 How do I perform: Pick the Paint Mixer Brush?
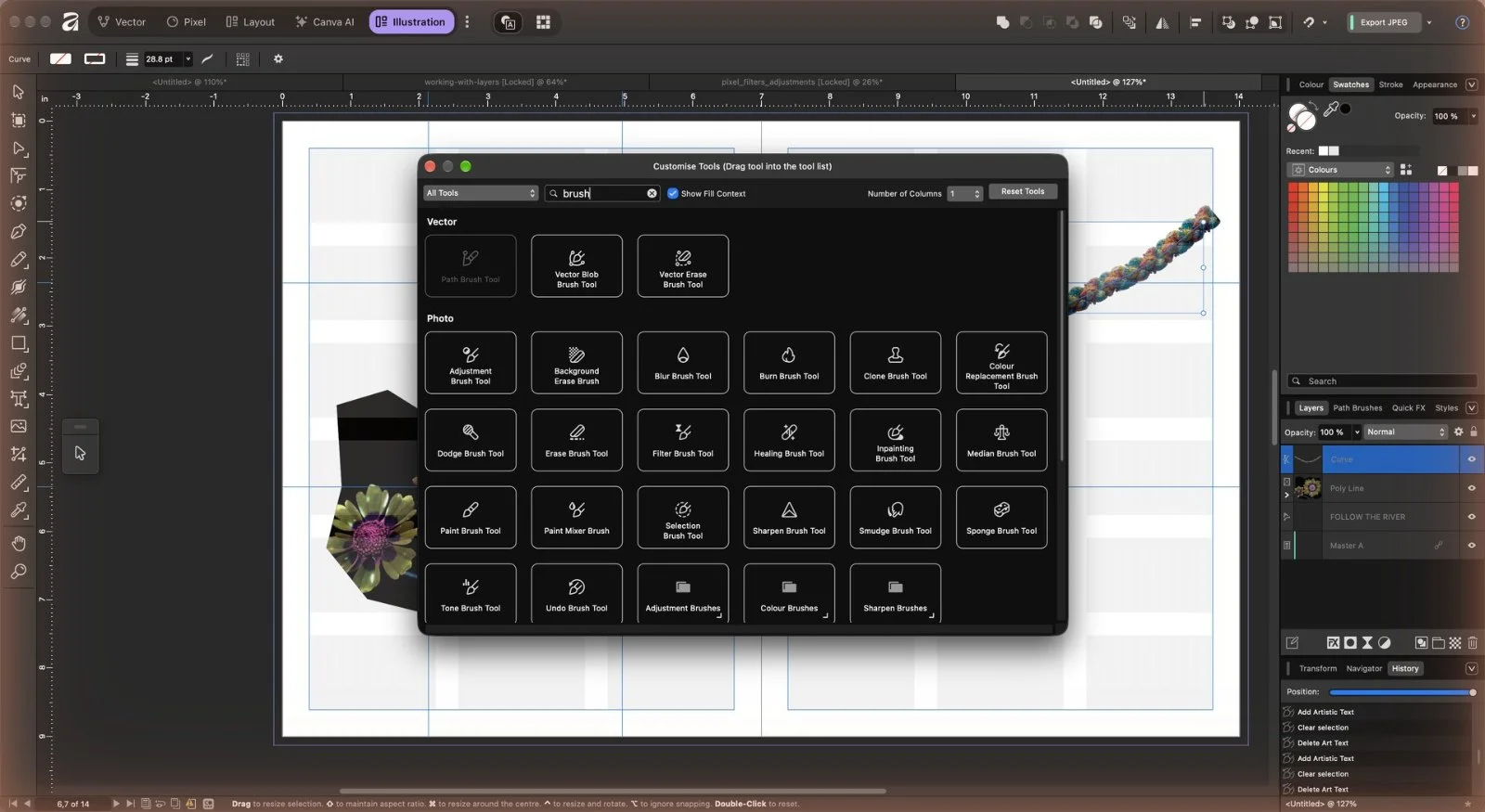(x=576, y=518)
